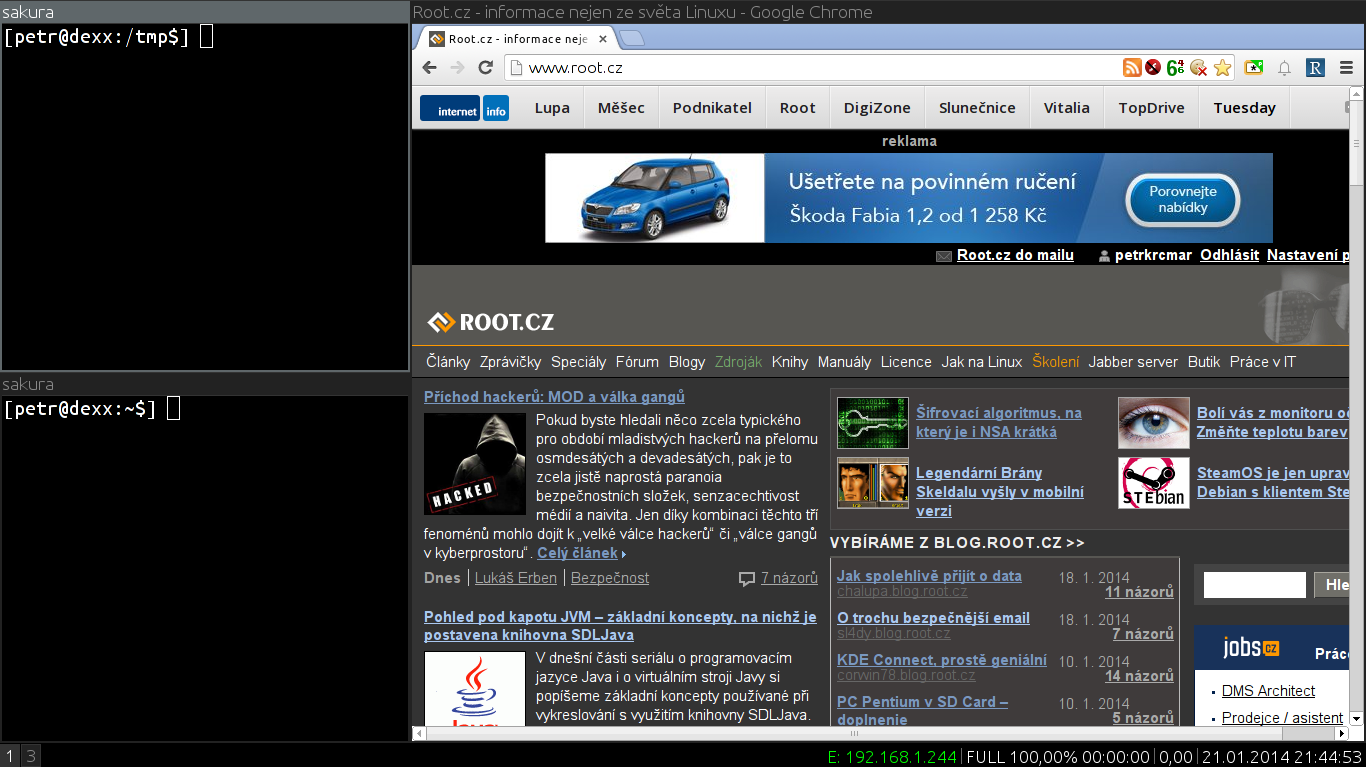
Task: Open the Root.cz do mailu link
Action: [1015, 255]
